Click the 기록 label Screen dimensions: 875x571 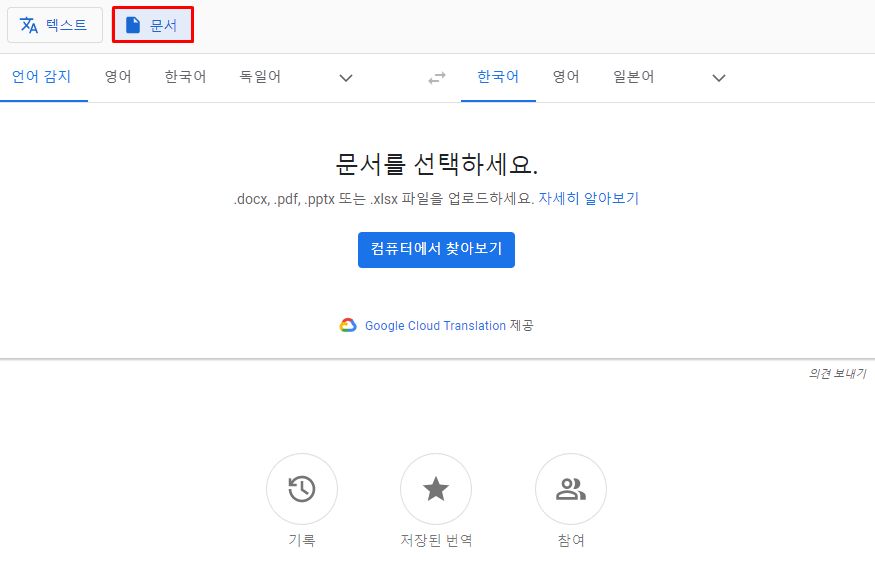pyautogui.click(x=302, y=540)
